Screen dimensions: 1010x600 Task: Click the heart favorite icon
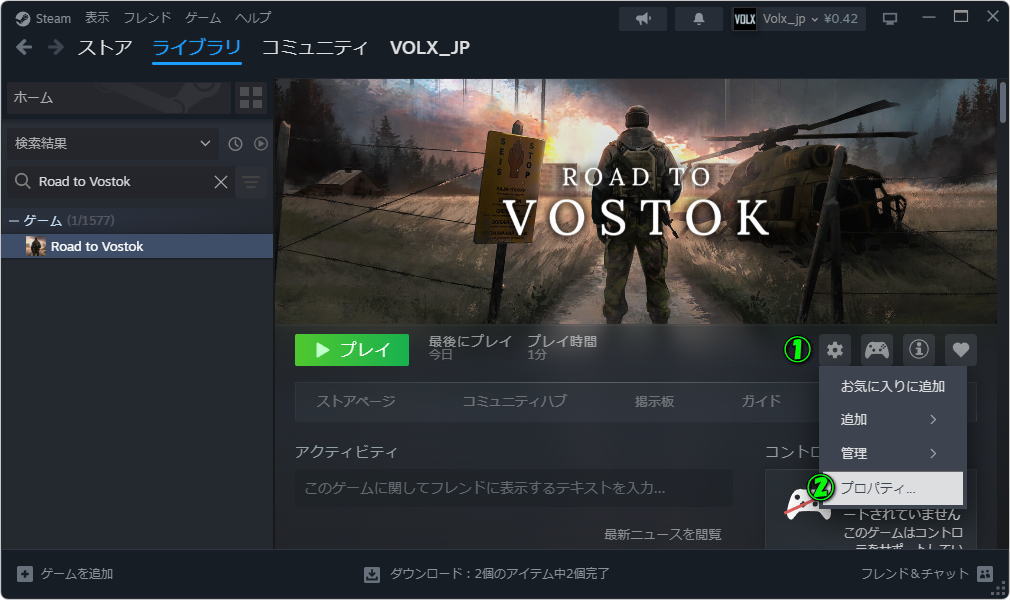coord(960,350)
